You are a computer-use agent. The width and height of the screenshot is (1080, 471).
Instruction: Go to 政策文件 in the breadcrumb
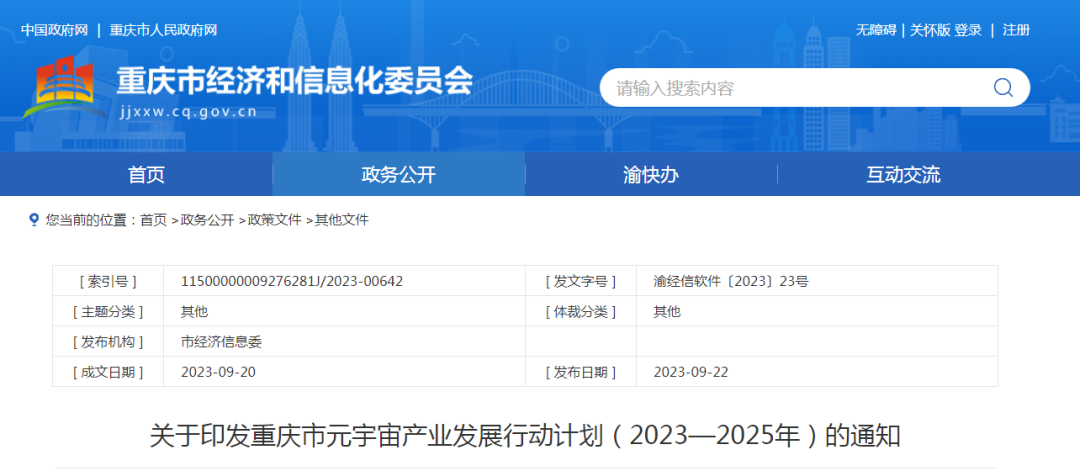coord(275,220)
